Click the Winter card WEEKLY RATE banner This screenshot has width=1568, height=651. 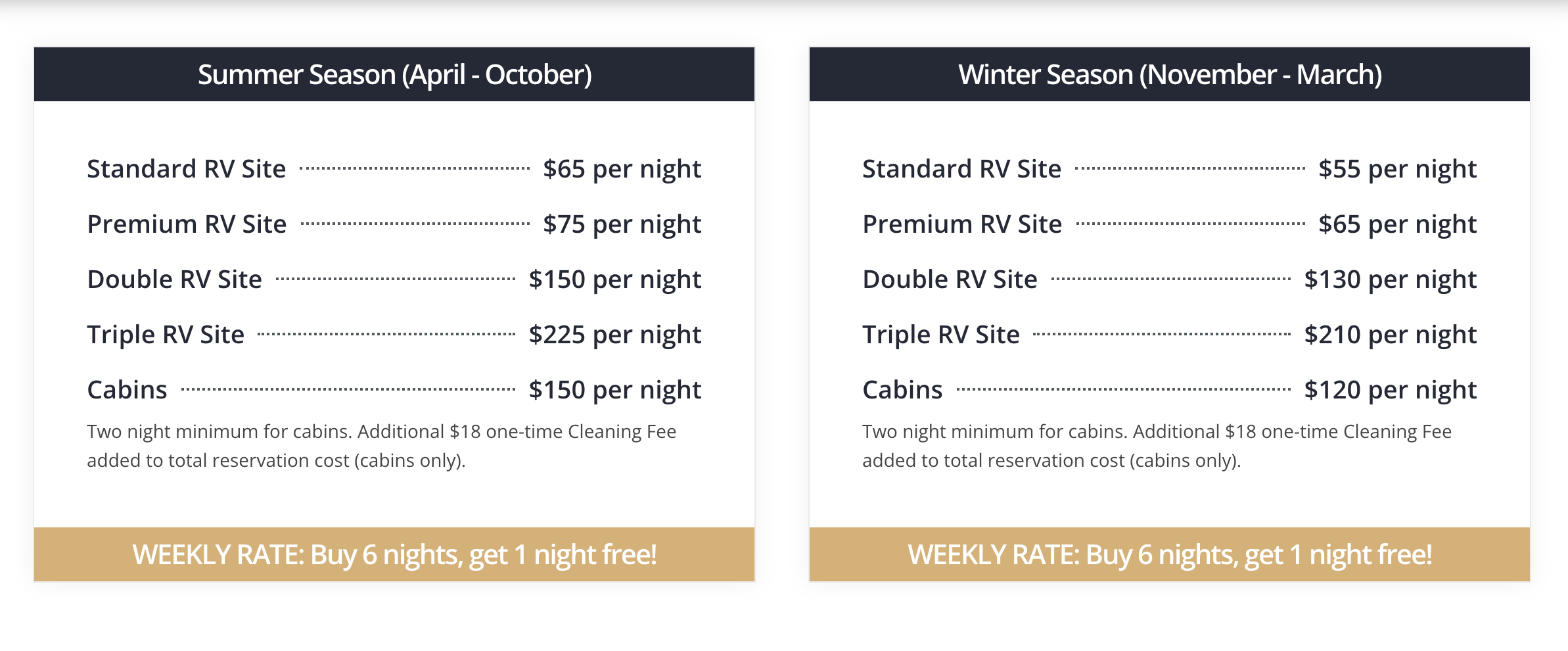1170,554
